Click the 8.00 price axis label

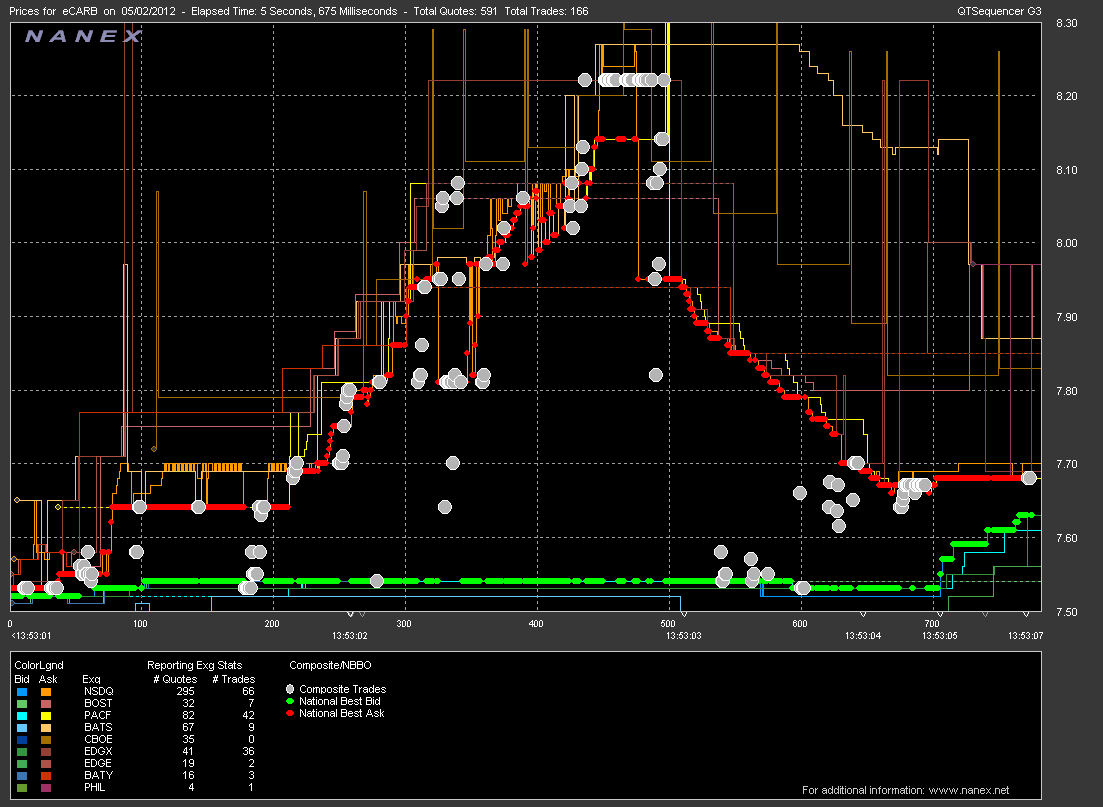[1066, 243]
